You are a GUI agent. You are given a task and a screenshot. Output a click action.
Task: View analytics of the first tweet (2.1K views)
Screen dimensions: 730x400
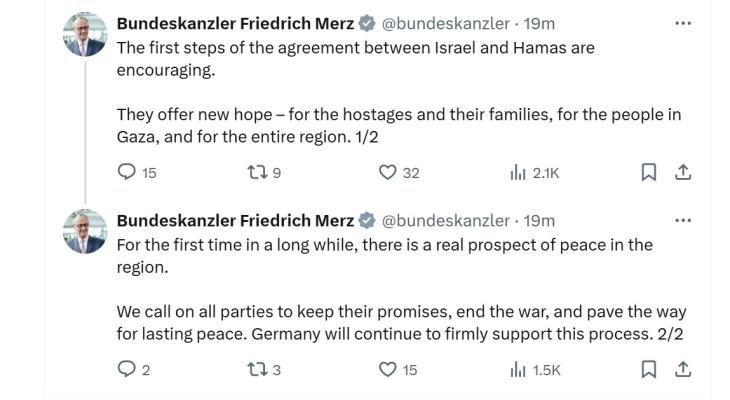(518, 173)
